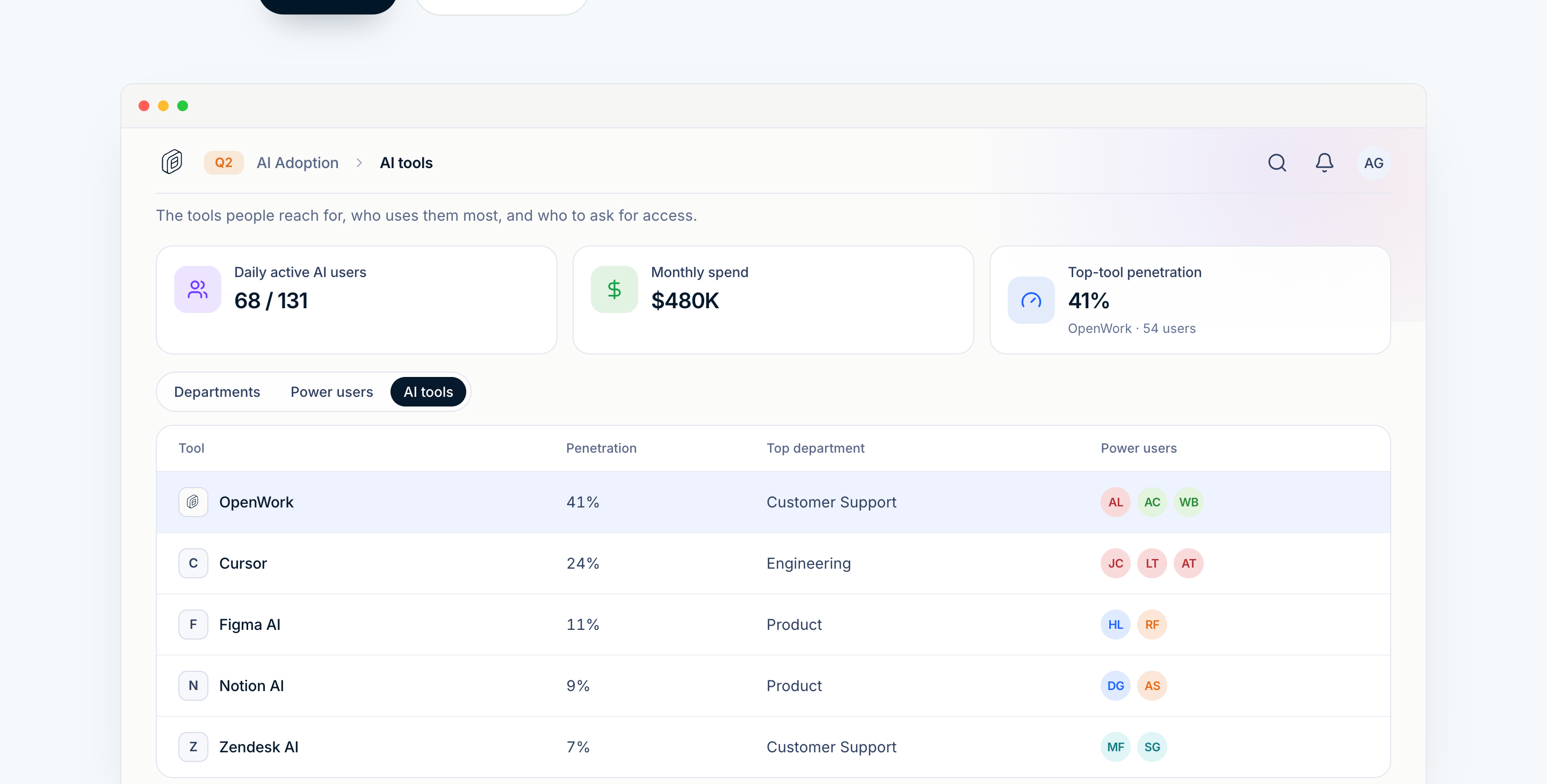Open the AG profile avatar
The width and height of the screenshot is (1547, 784).
(x=1373, y=163)
